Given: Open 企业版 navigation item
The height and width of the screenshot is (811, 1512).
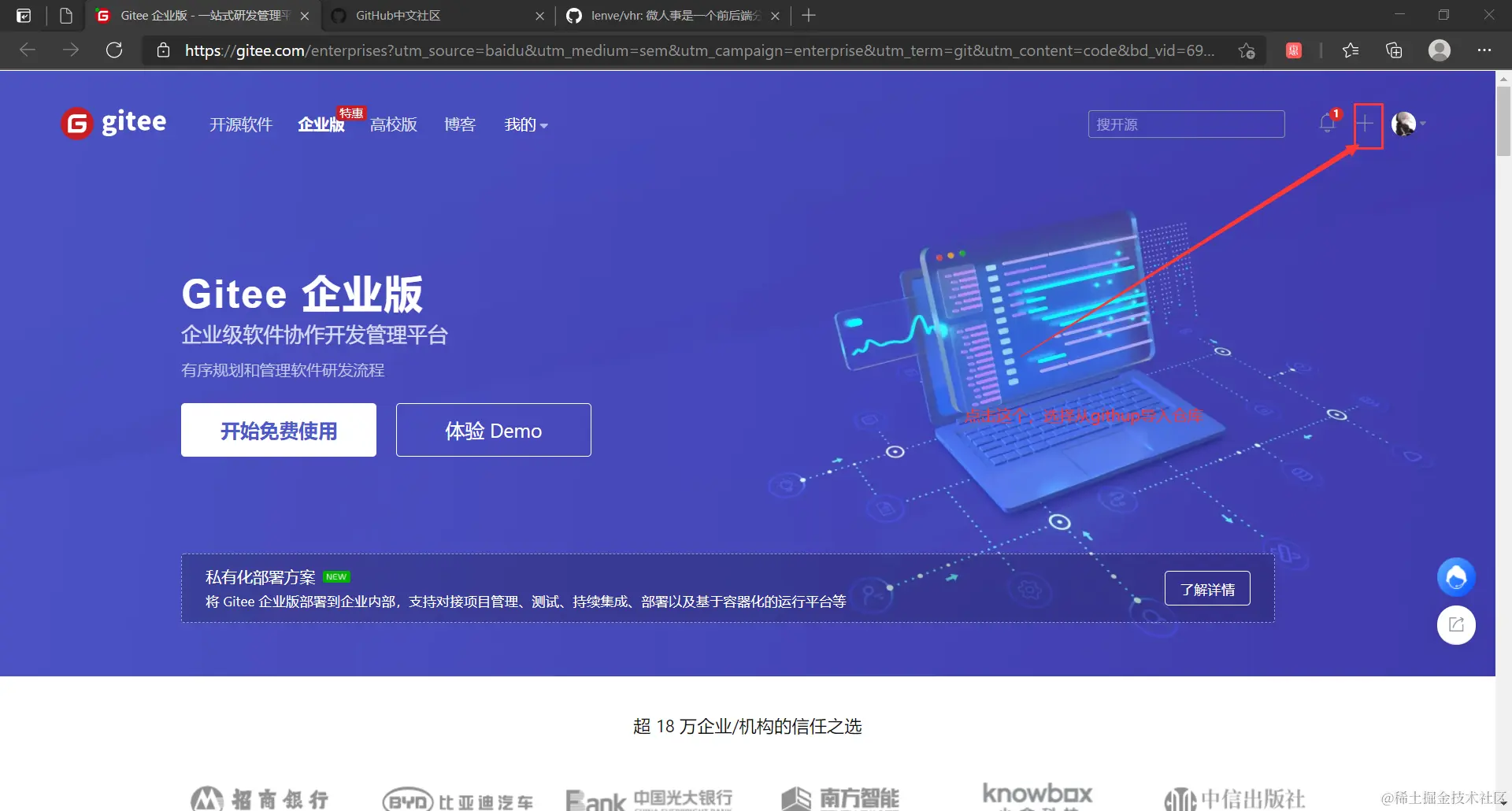Looking at the screenshot, I should (321, 124).
